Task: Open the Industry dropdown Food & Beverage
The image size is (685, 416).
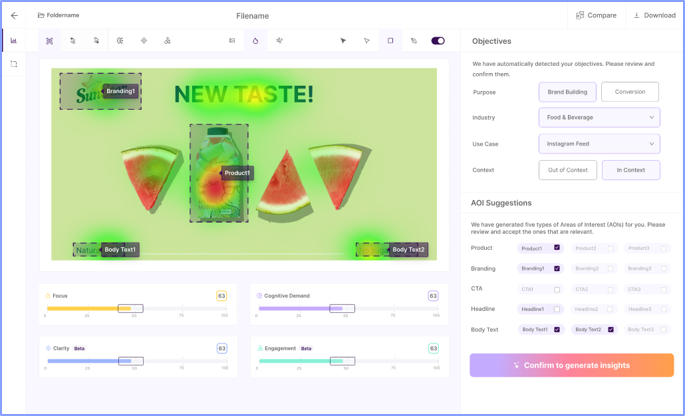Action: (x=599, y=117)
